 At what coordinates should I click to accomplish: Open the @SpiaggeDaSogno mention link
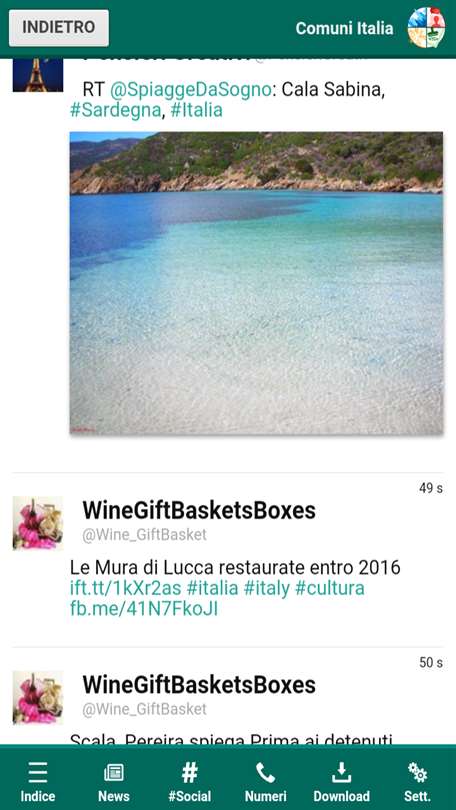click(191, 90)
